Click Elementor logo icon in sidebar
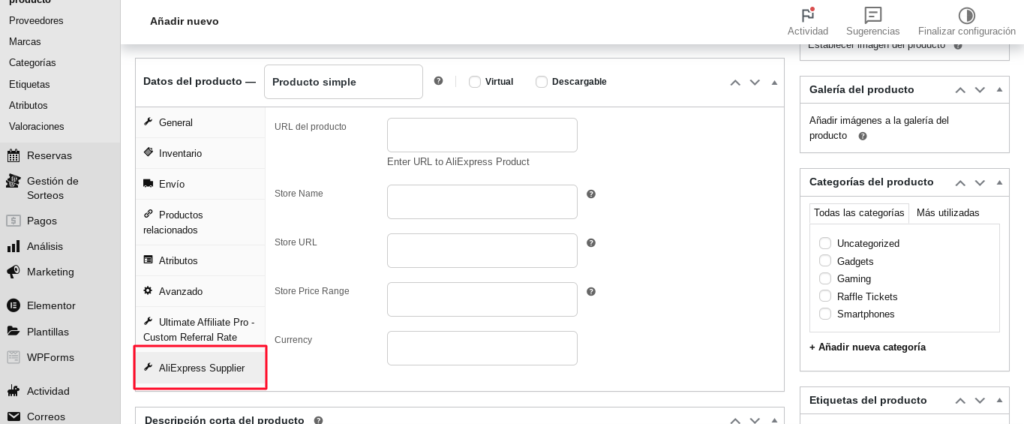 pyautogui.click(x=13, y=305)
